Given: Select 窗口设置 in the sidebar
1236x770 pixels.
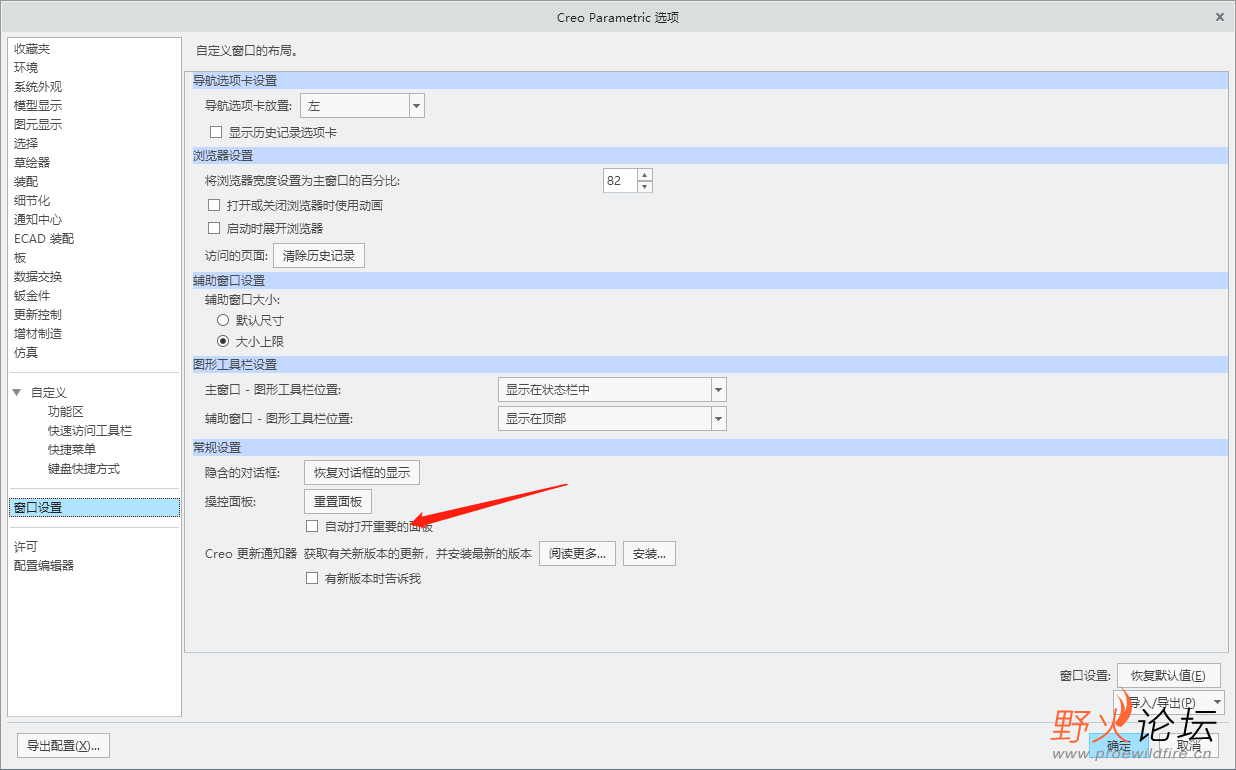Looking at the screenshot, I should point(94,508).
